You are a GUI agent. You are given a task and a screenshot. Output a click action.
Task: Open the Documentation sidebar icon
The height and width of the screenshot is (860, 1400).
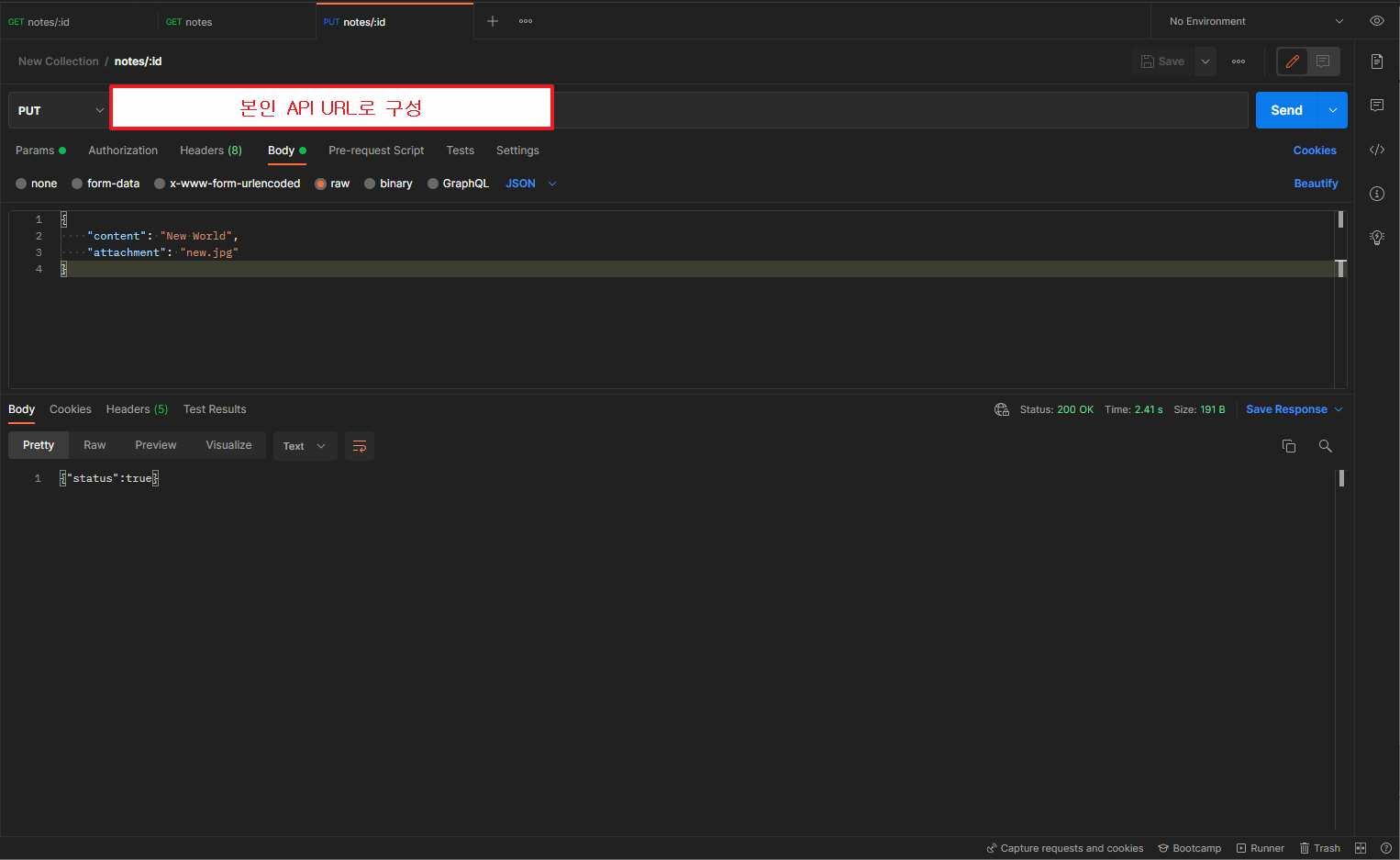(1377, 61)
